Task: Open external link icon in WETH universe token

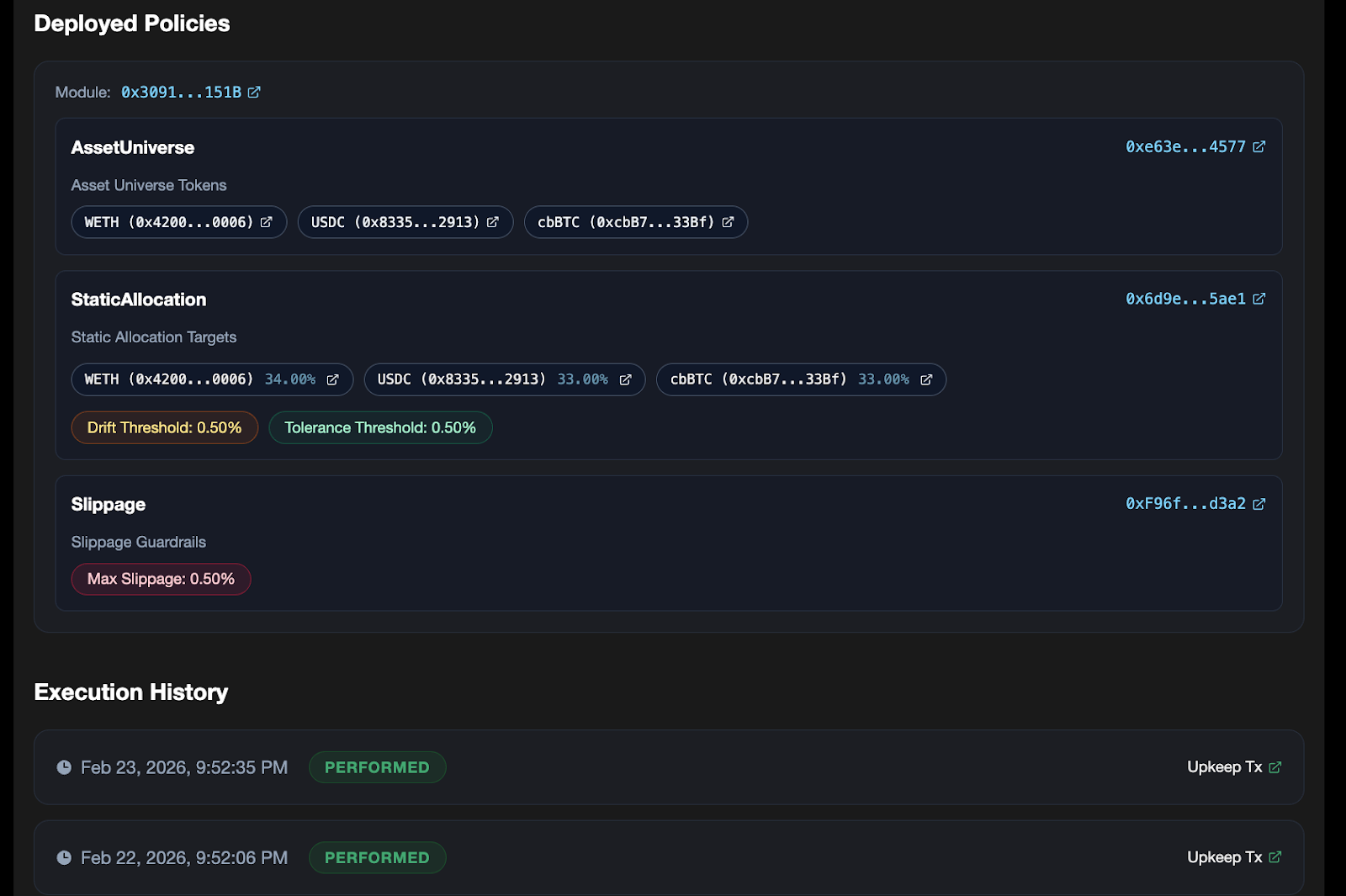Action: pyautogui.click(x=267, y=222)
